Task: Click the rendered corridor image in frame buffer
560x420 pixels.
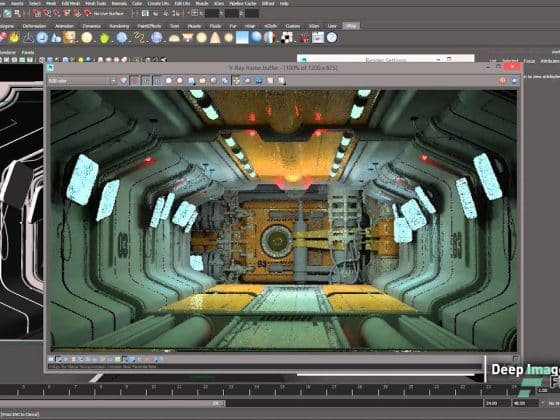Action: (284, 220)
